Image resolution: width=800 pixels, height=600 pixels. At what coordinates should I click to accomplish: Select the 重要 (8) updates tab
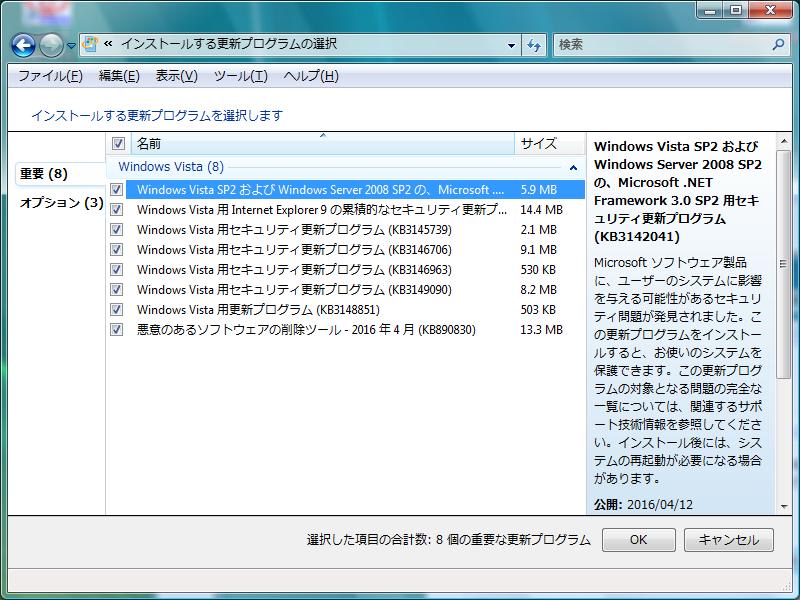(x=44, y=174)
